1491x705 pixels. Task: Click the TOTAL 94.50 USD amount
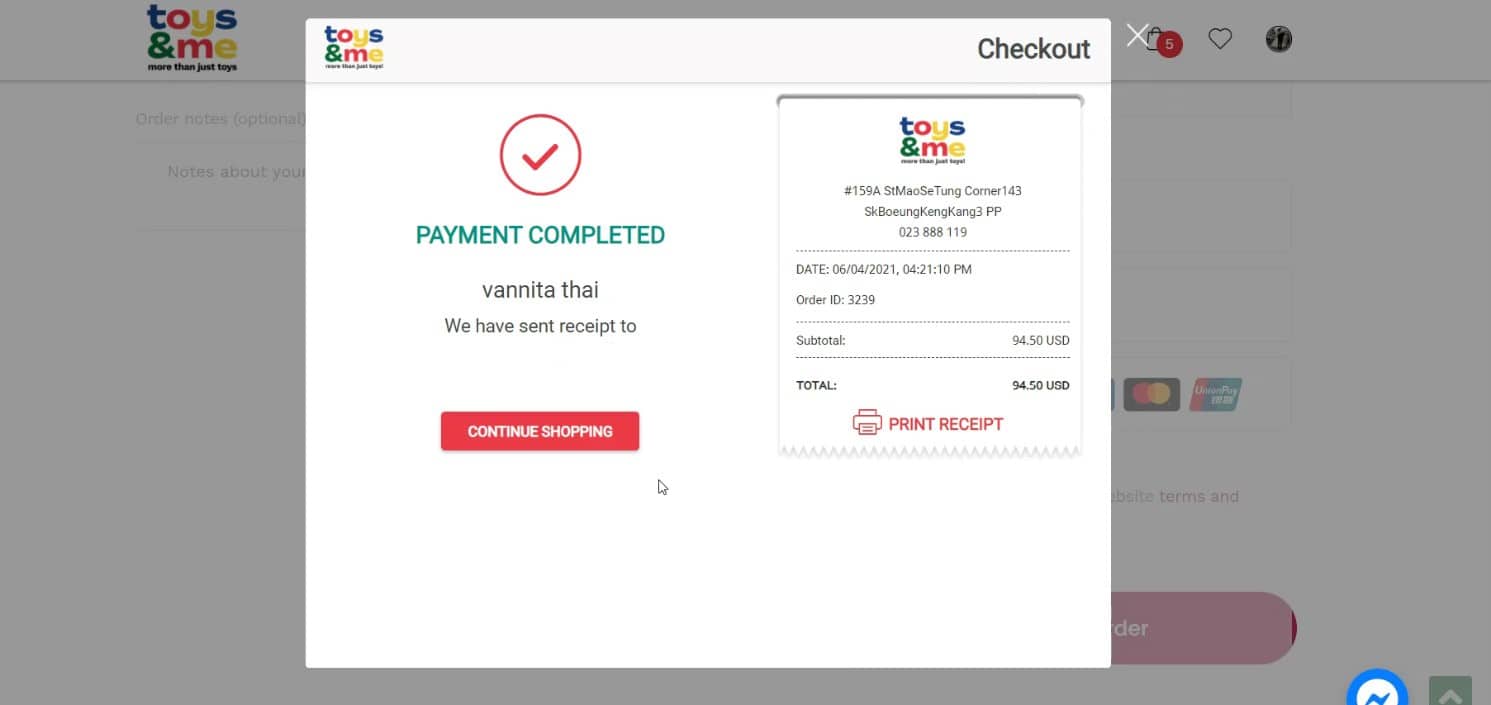(x=1041, y=385)
